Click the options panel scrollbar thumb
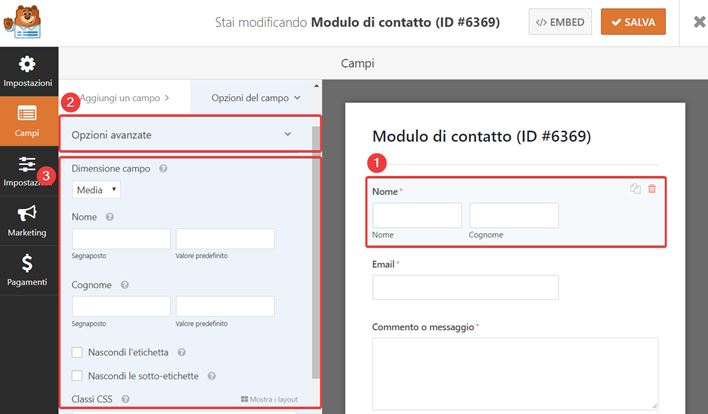Screen dimensions: 708x414 click(x=316, y=253)
